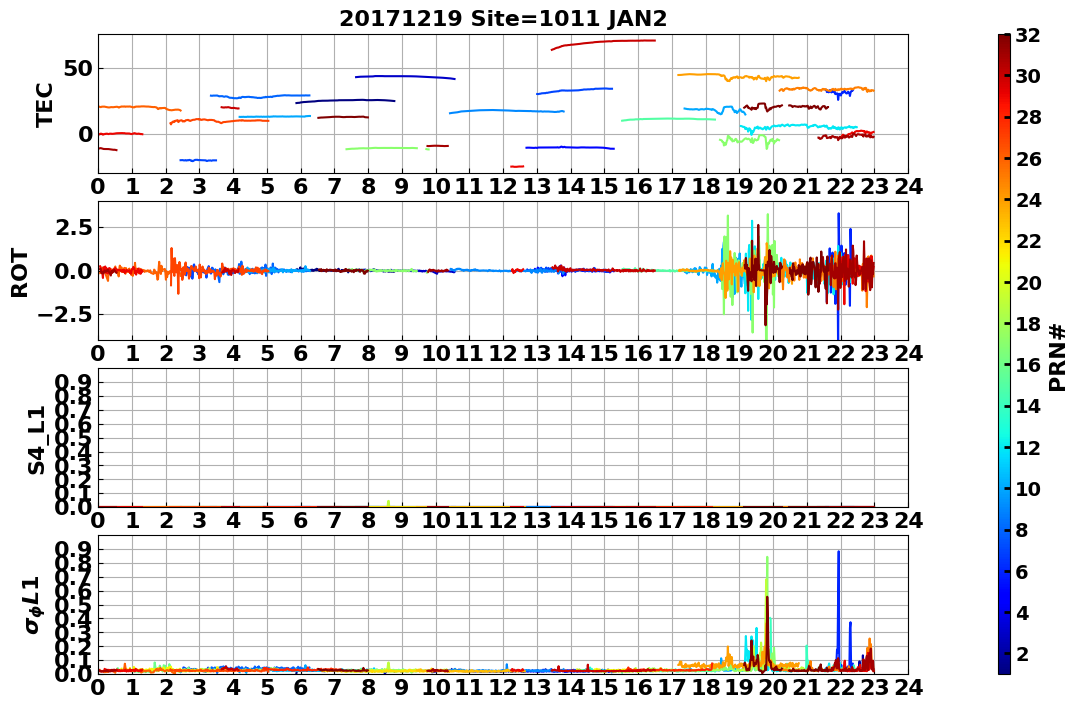Image resolution: width=1077 pixels, height=709 pixels.
Task: Click x-axis tick '21' under S4_L1 panel
Action: 807,520
